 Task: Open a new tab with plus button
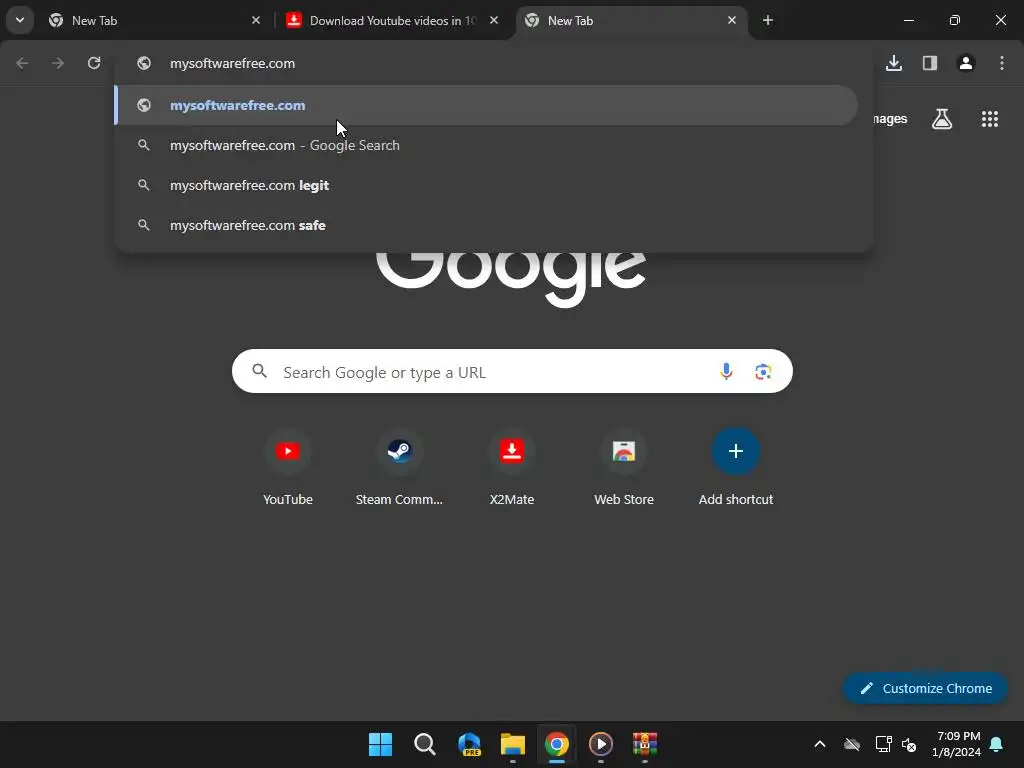click(768, 20)
